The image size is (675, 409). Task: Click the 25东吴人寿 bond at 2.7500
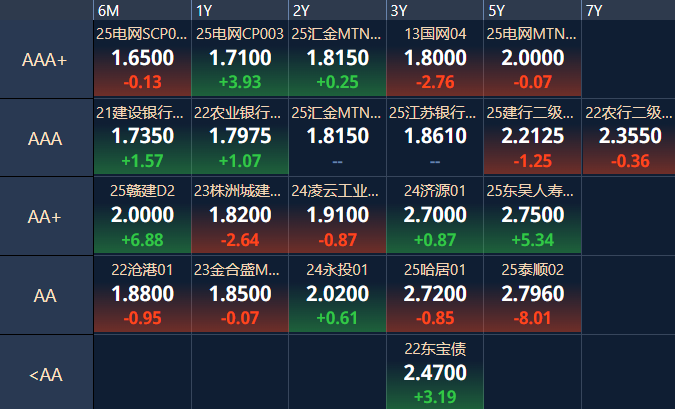tap(532, 217)
